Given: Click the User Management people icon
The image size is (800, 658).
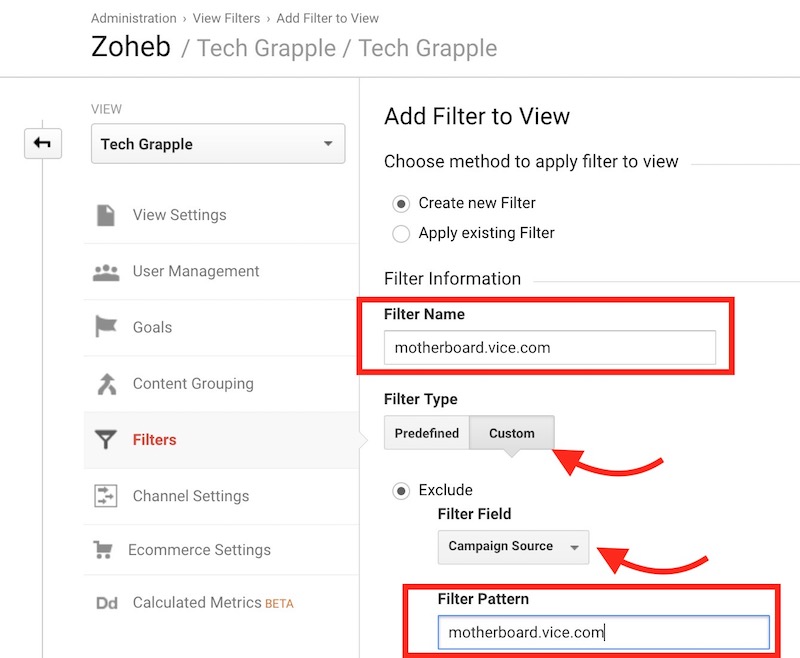Looking at the screenshot, I should pyautogui.click(x=105, y=271).
